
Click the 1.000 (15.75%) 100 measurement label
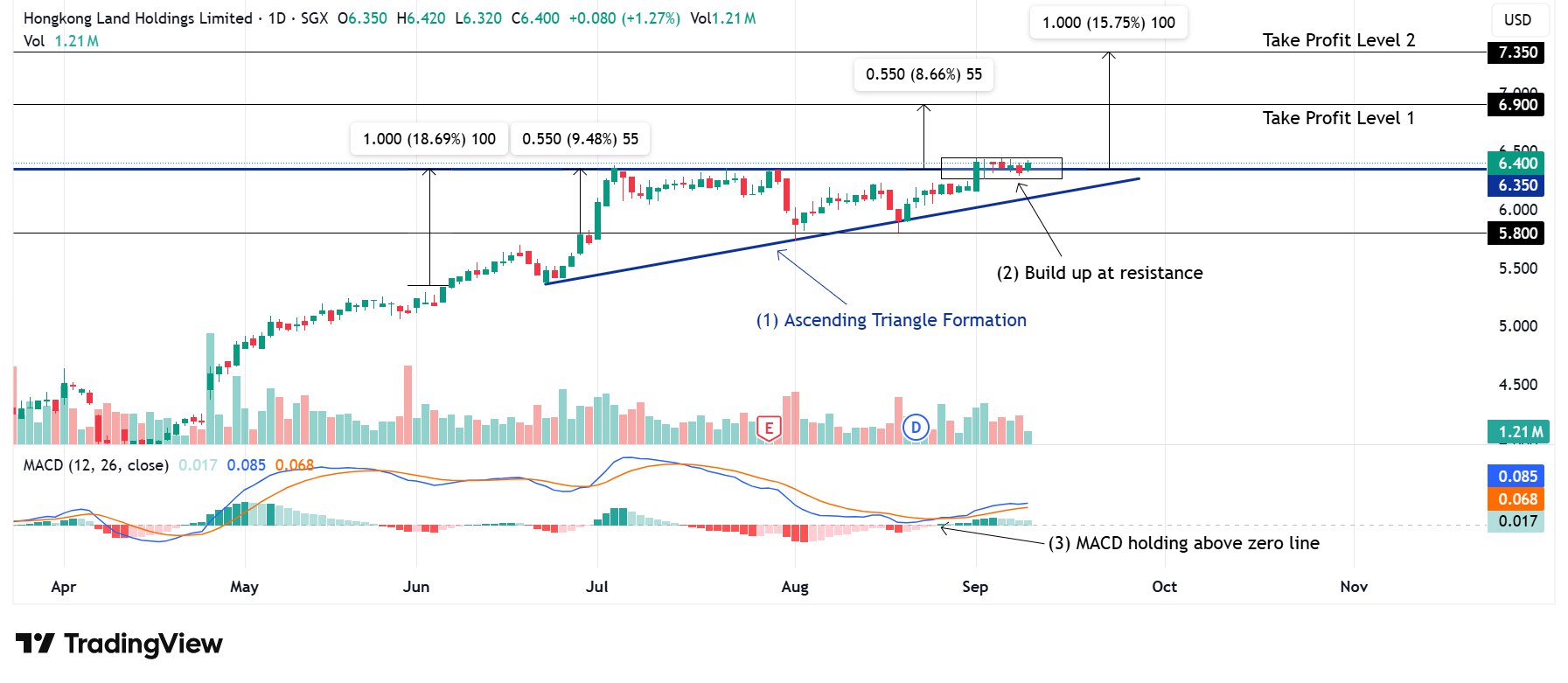pyautogui.click(x=1109, y=23)
